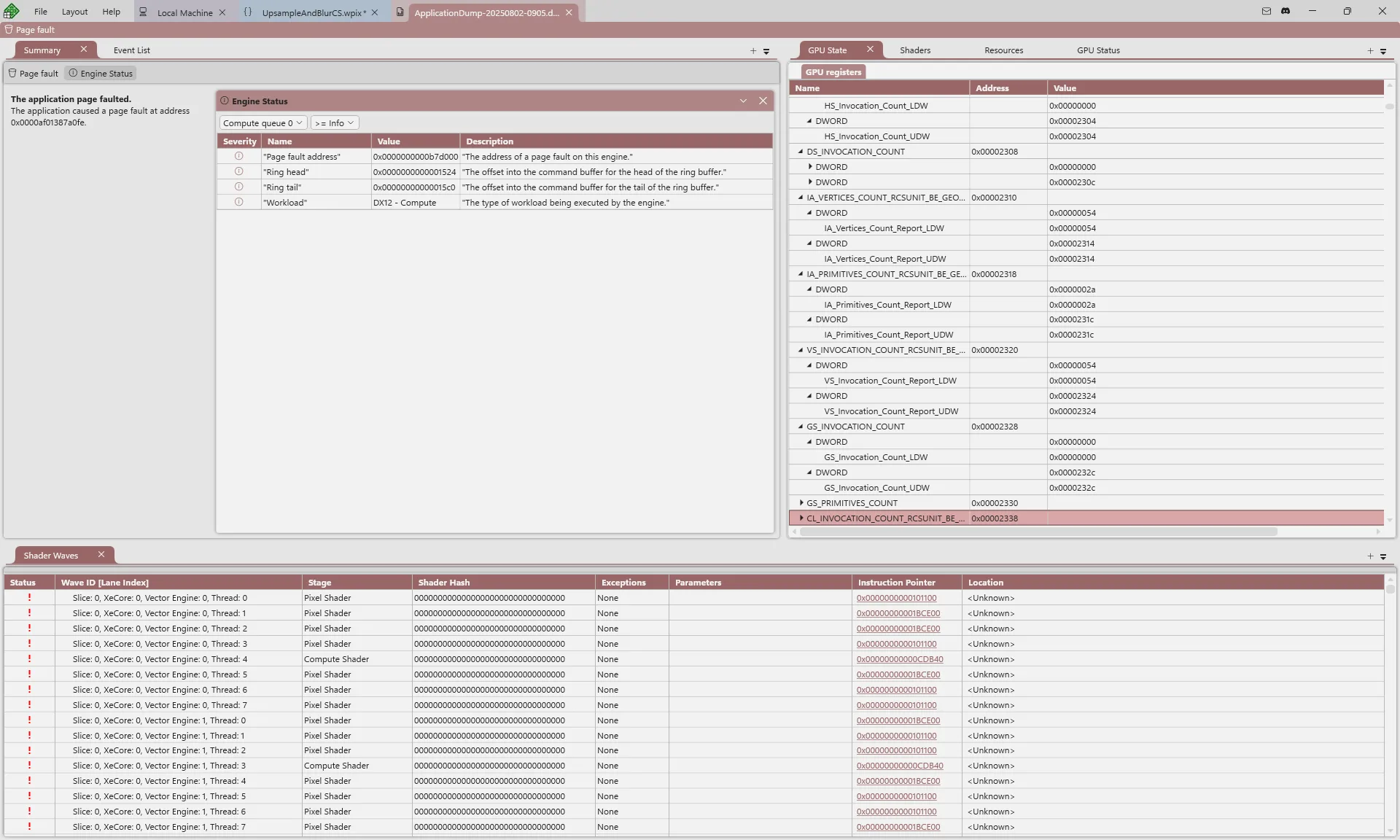Collapse the Engine Status panel chevron

[x=743, y=101]
